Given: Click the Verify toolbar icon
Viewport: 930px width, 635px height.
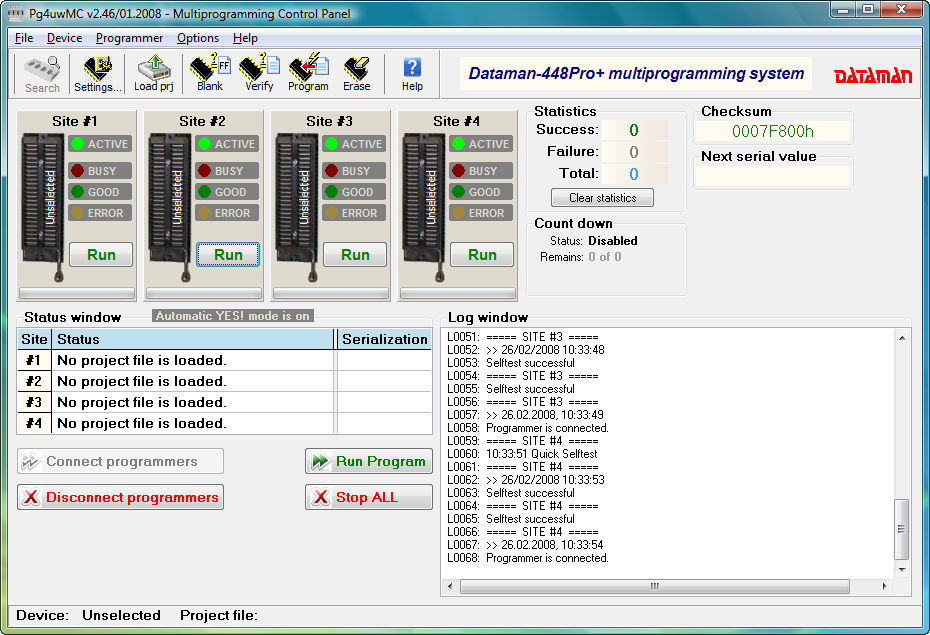Looking at the screenshot, I should coord(259,74).
